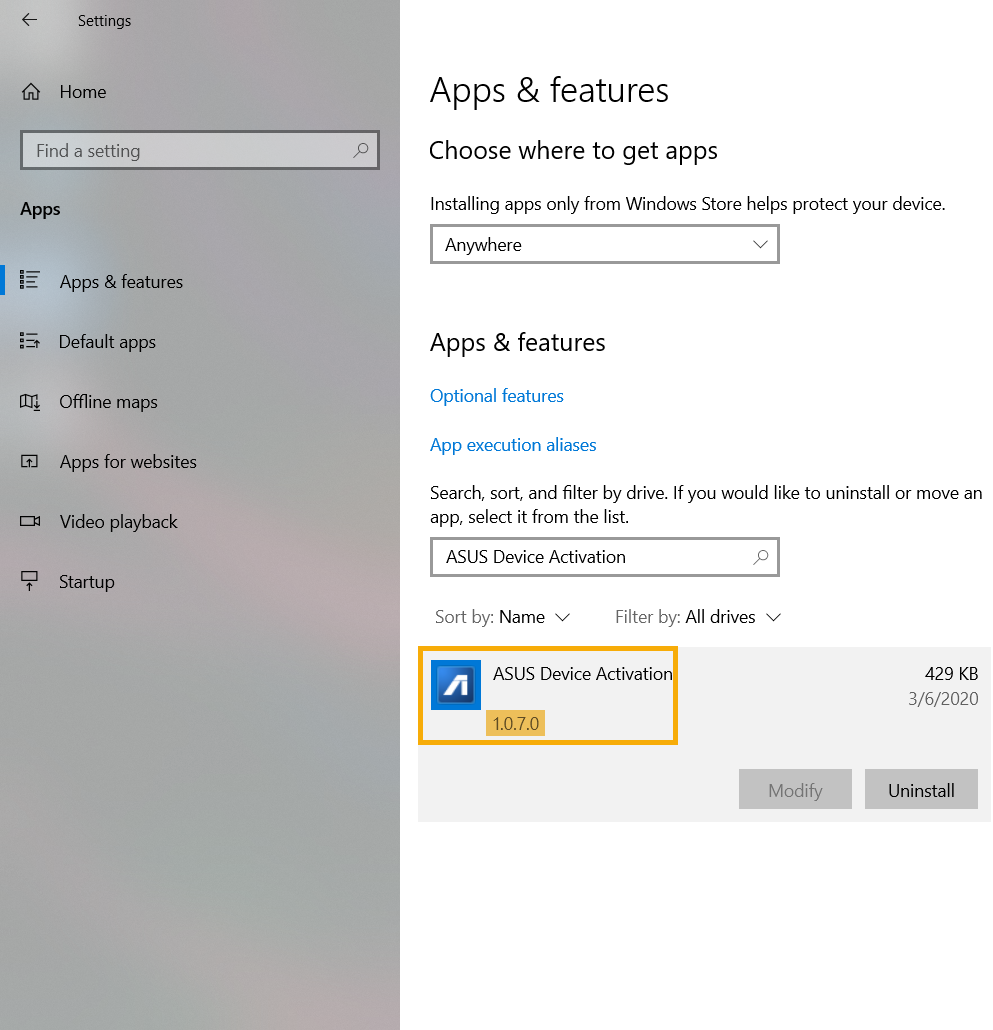Click the chevron in the Anywhere dropdown
The image size is (993, 1030).
pyautogui.click(x=760, y=244)
